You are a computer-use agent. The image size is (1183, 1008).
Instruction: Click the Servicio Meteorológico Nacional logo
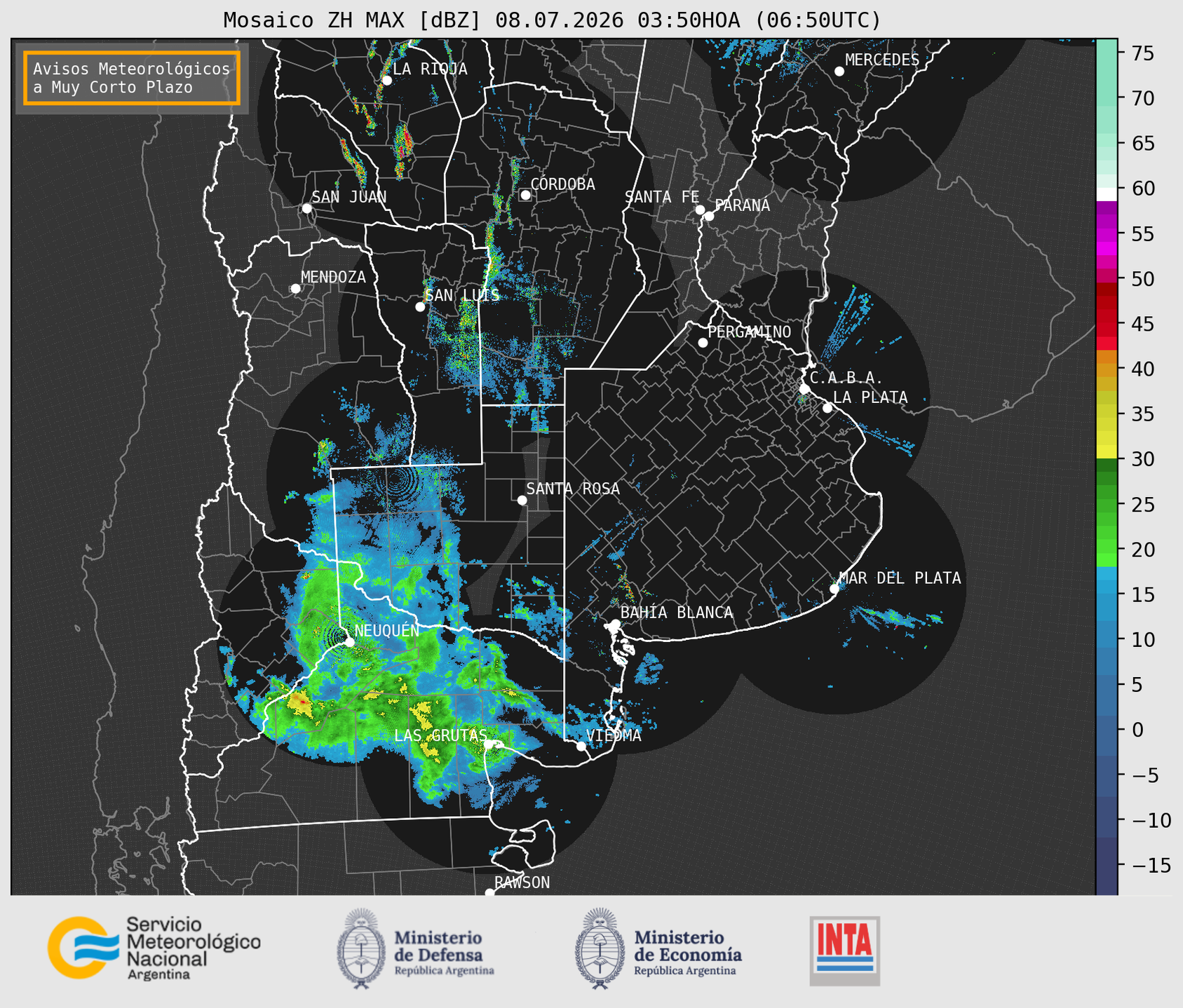pos(154,948)
